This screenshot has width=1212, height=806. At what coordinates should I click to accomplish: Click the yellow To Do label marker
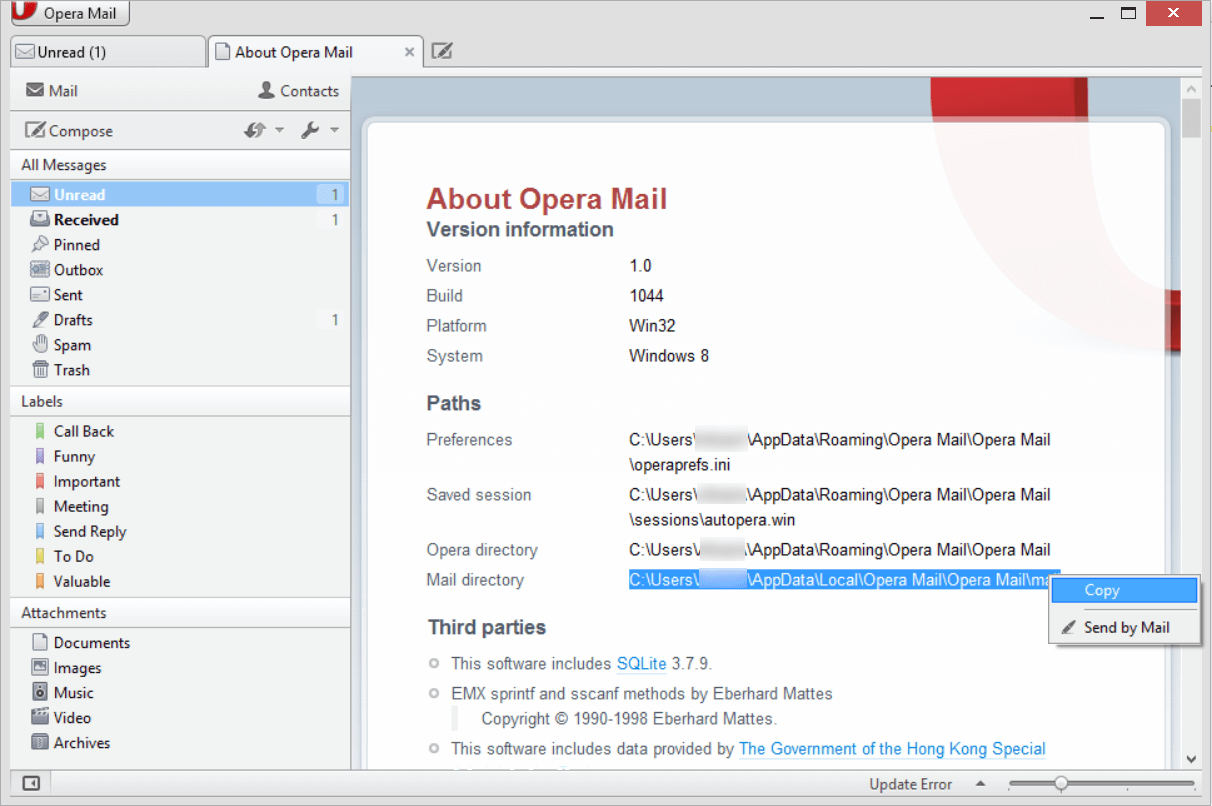tap(40, 556)
